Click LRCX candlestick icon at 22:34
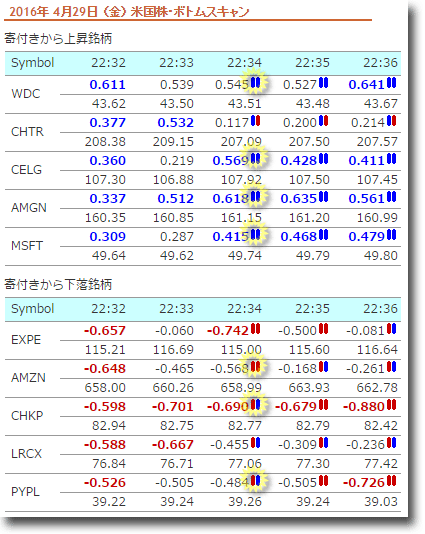Viewport: 425px width, 534px height. (255, 443)
